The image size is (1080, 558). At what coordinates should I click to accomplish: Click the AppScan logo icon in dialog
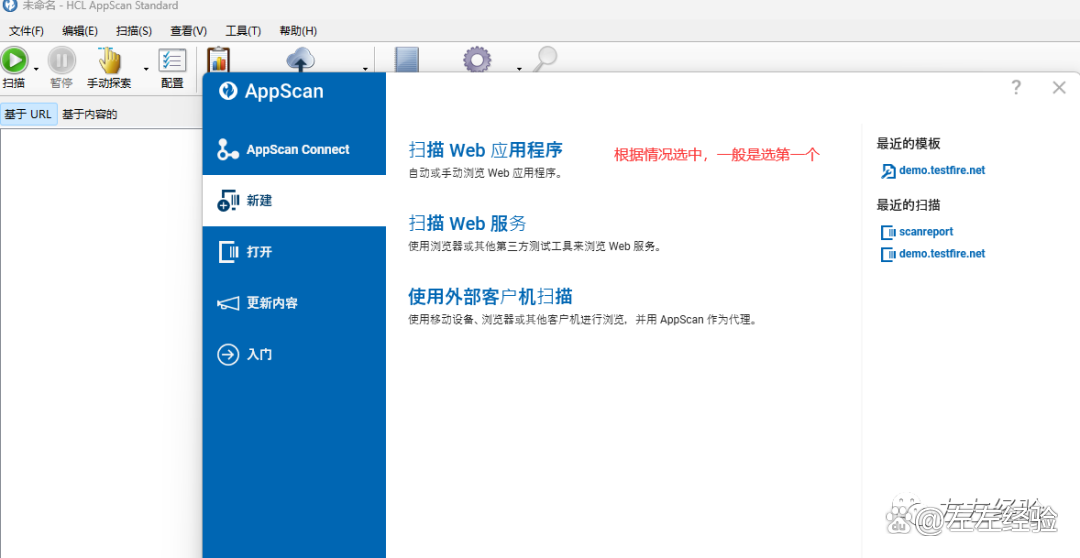(228, 91)
